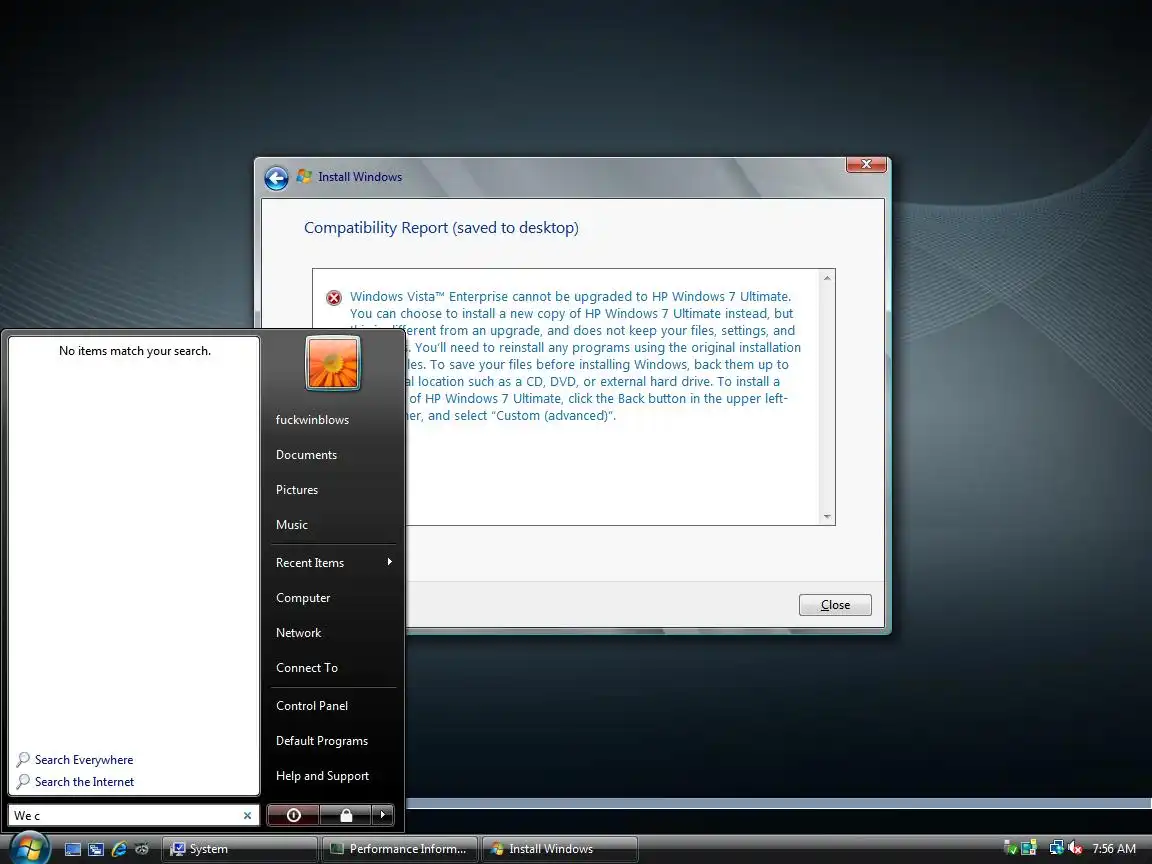Switch to the Performance Inform... taskbar button
This screenshot has height=864, width=1152.
point(400,849)
